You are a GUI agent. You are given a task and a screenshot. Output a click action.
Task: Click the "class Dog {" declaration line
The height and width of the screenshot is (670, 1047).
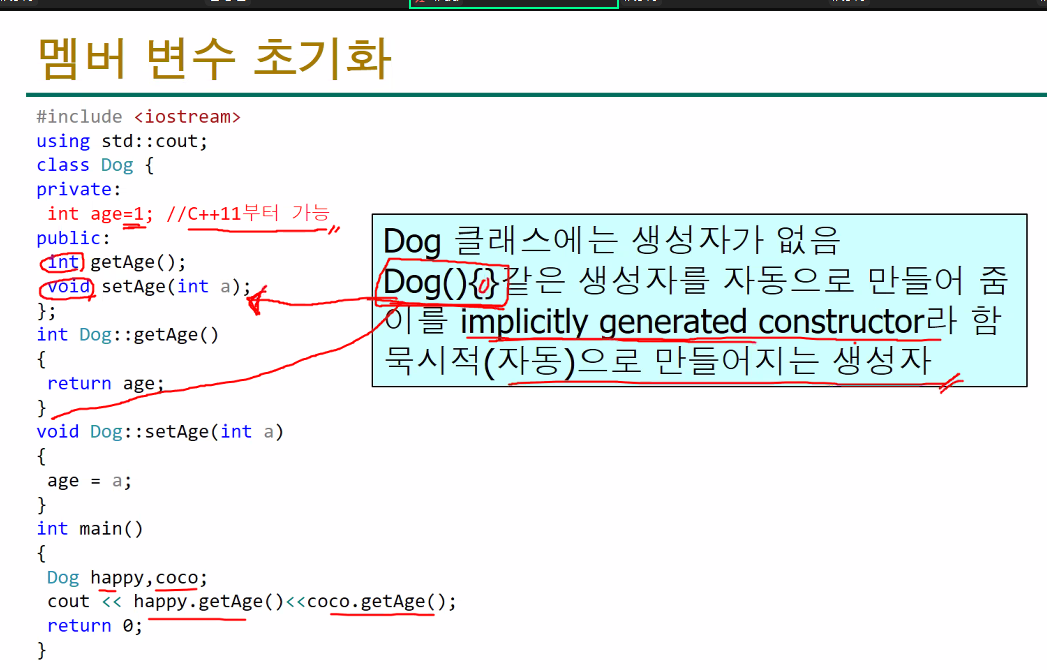95,166
